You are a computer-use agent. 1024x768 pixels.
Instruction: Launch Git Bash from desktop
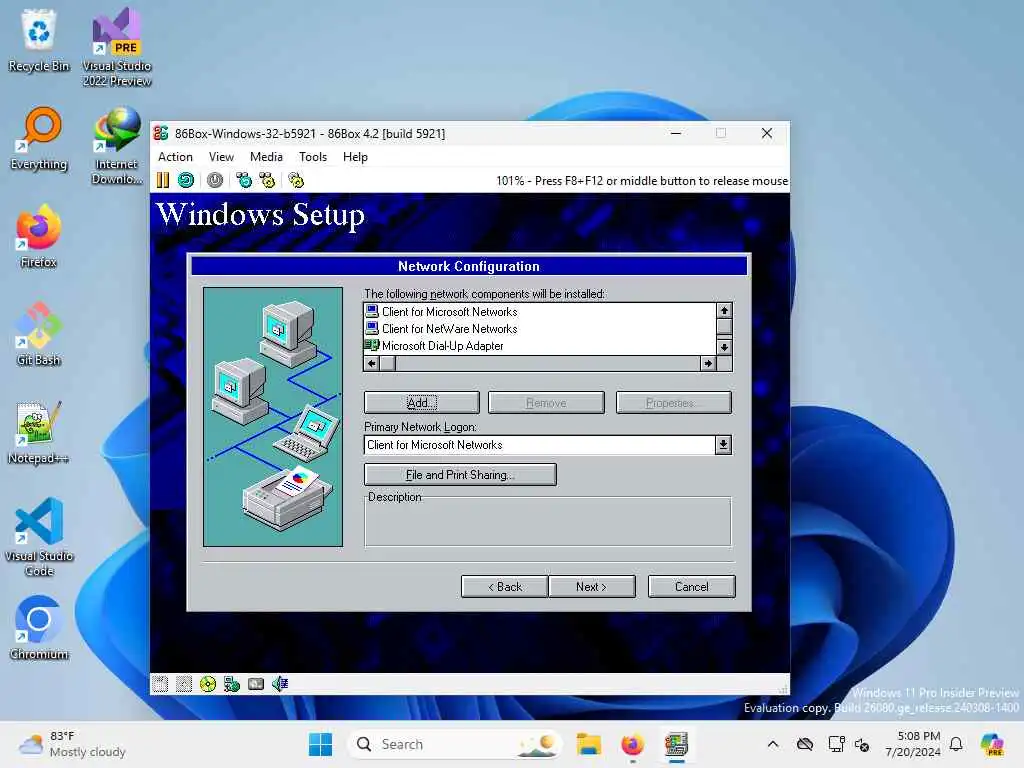coord(39,334)
